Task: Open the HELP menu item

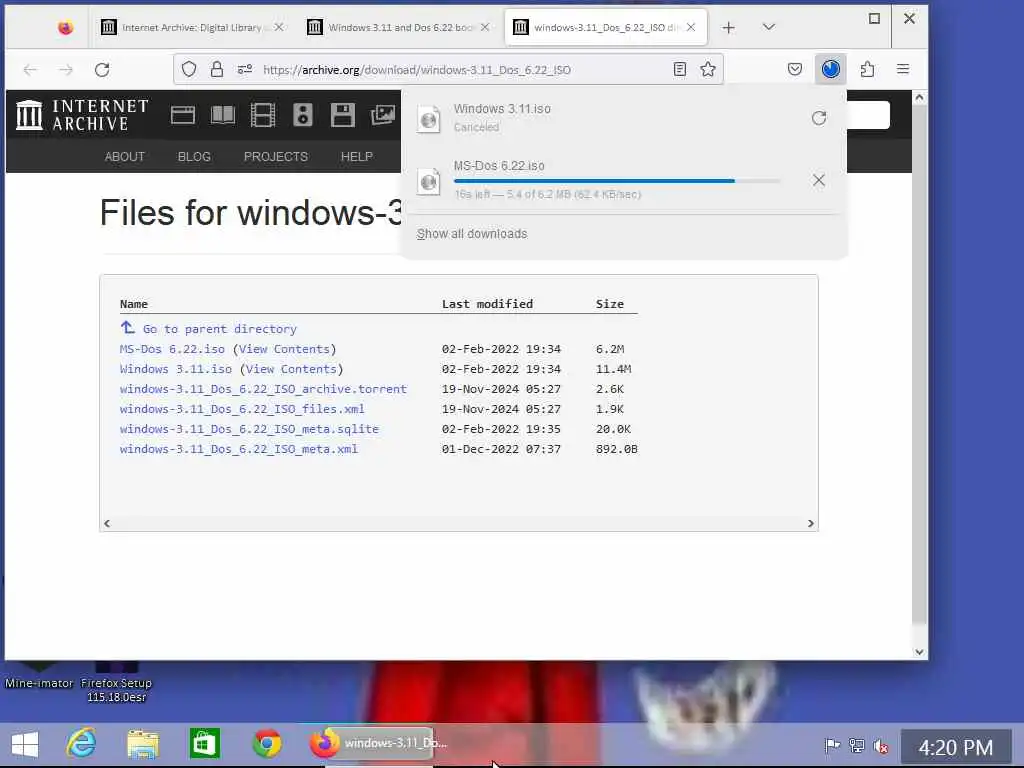Action: point(357,157)
